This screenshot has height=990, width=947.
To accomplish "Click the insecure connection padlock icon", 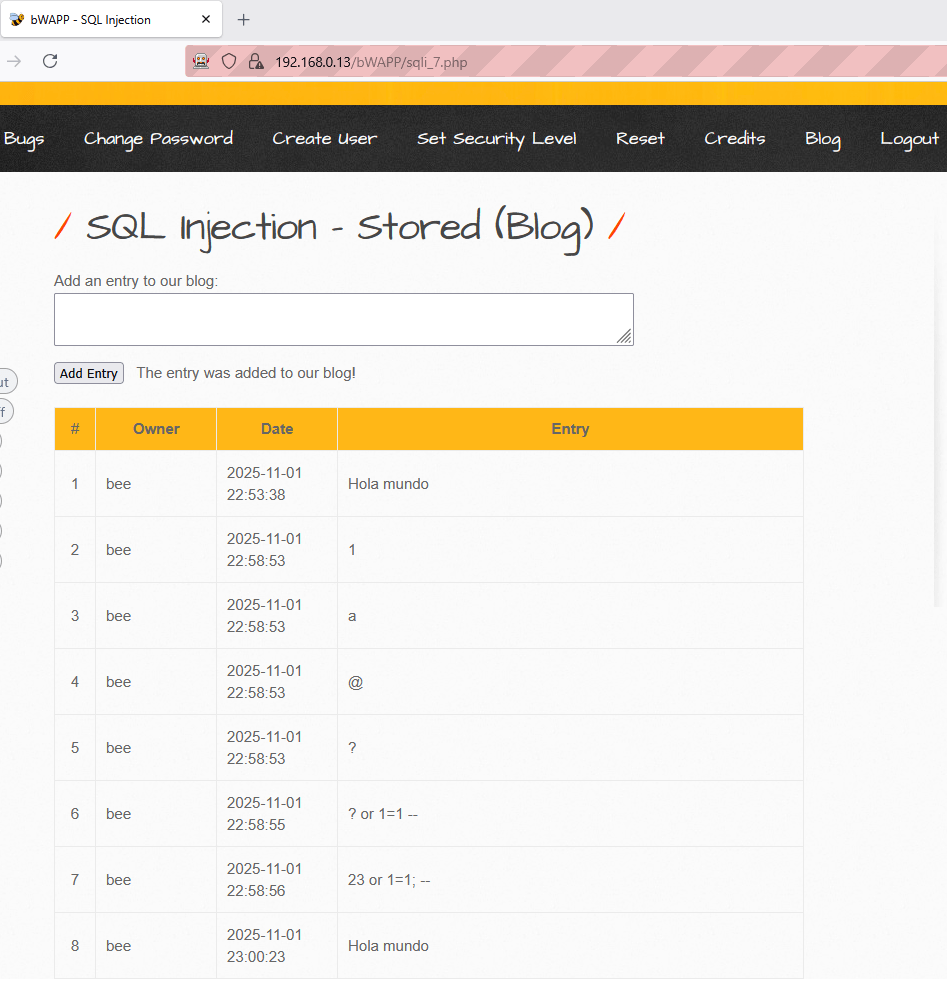I will [255, 62].
